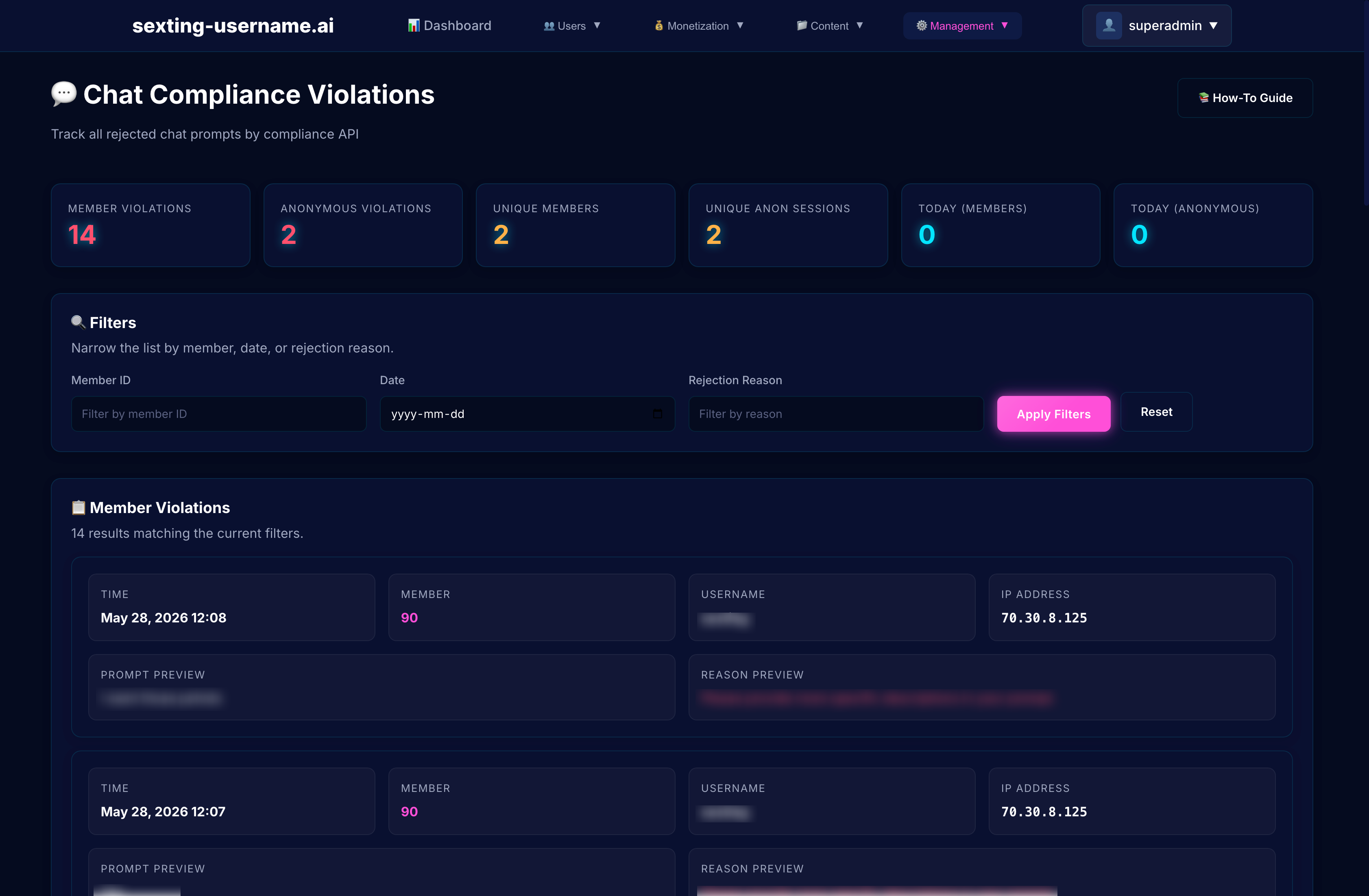Viewport: 1369px width, 896px height.
Task: Click the Unique Members stat card
Action: [575, 225]
